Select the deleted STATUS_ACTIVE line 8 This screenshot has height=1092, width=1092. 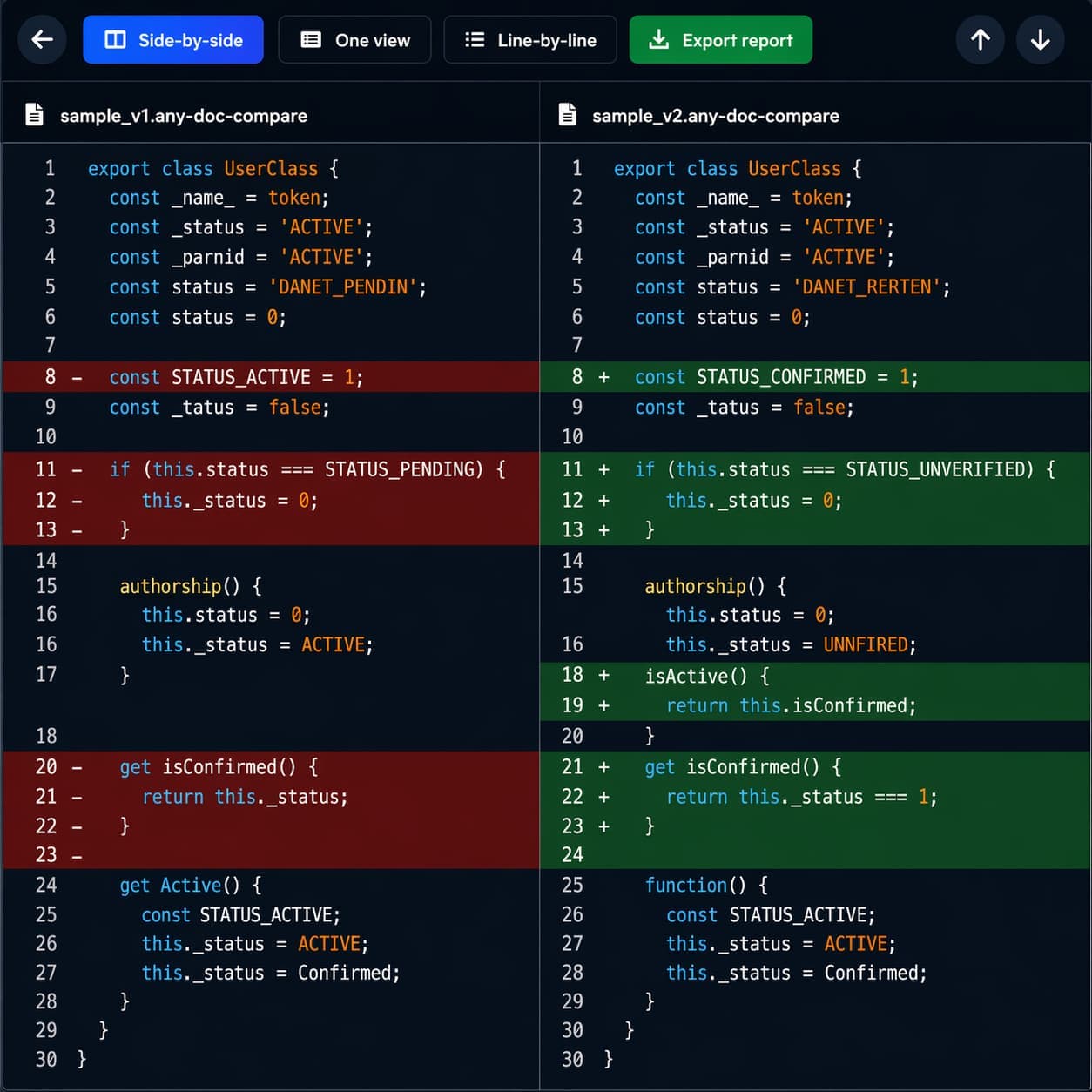click(x=236, y=376)
